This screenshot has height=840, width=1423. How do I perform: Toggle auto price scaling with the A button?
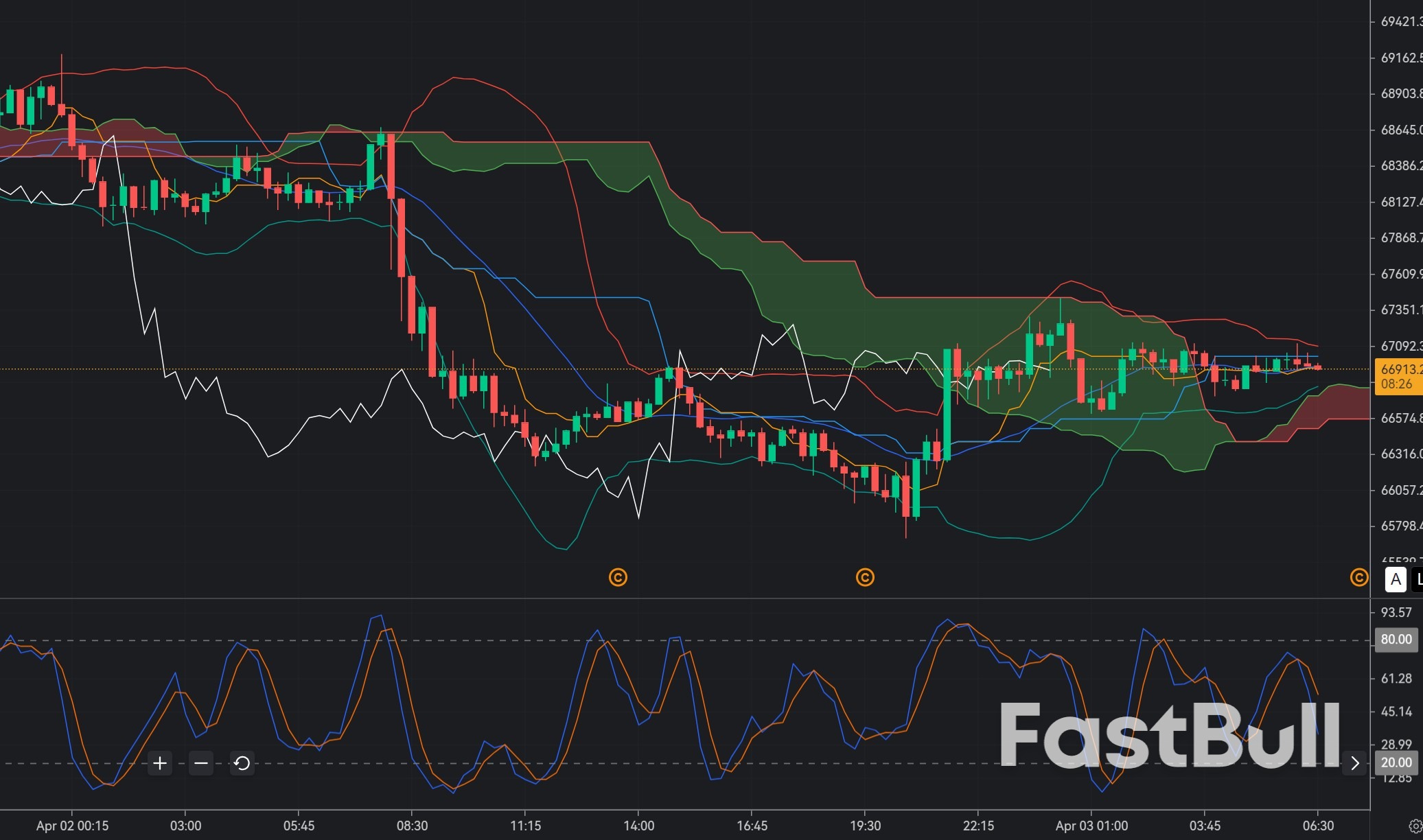coord(1396,580)
